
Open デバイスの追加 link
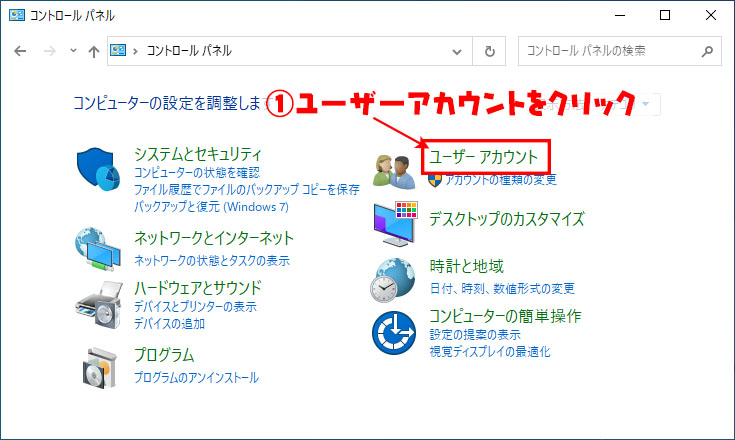pos(169,323)
